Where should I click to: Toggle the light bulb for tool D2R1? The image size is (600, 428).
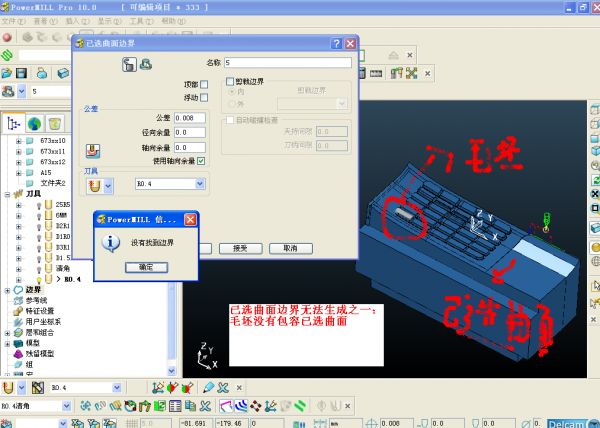[39, 227]
